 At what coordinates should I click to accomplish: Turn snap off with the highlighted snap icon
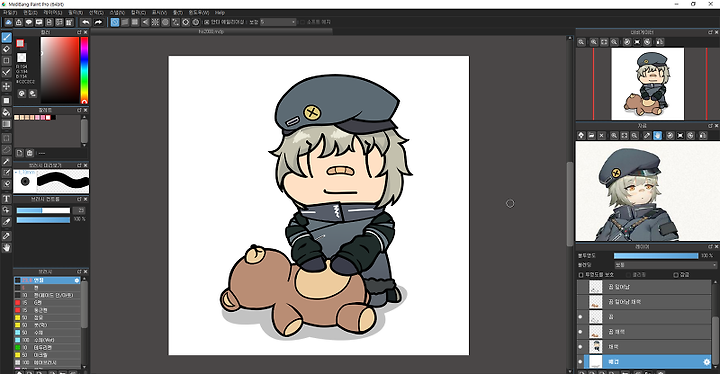point(115,22)
